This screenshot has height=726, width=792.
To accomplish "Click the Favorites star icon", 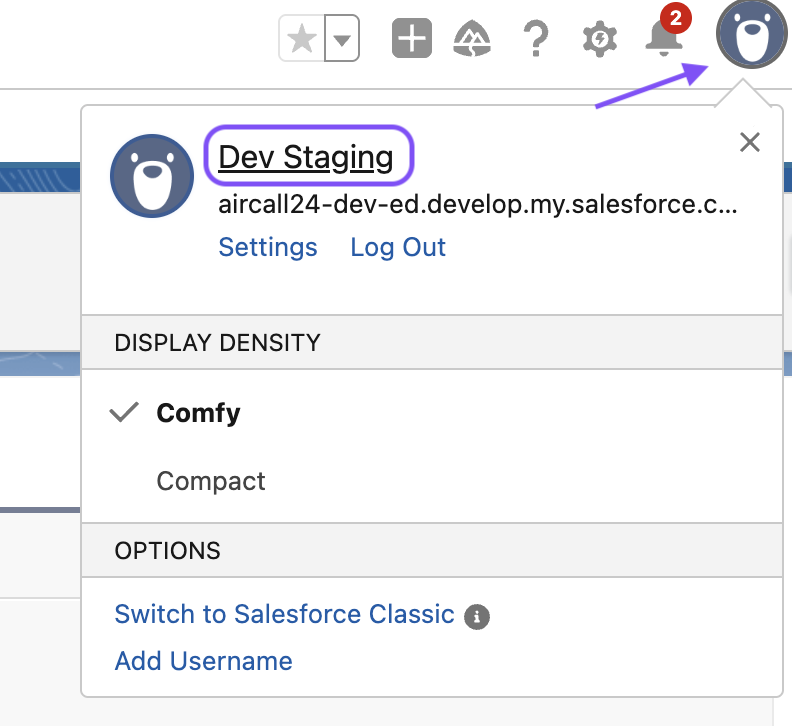I will pos(302,38).
